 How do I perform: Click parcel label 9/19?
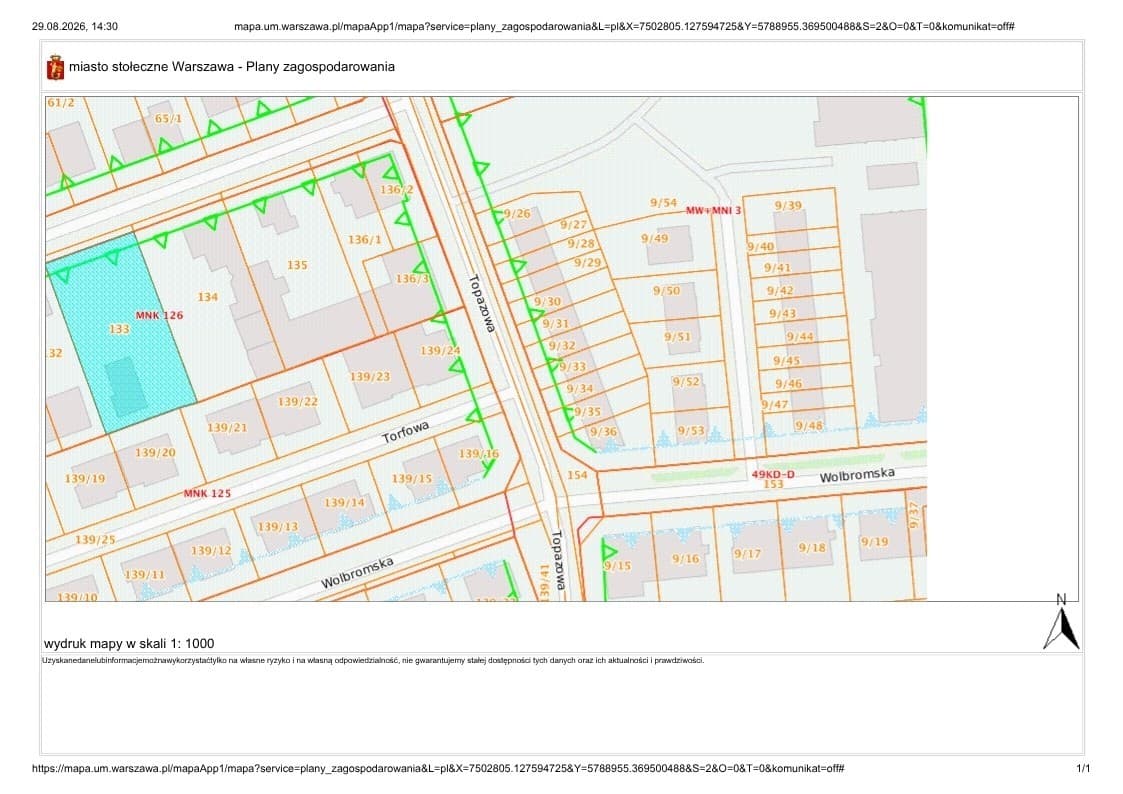tap(874, 542)
